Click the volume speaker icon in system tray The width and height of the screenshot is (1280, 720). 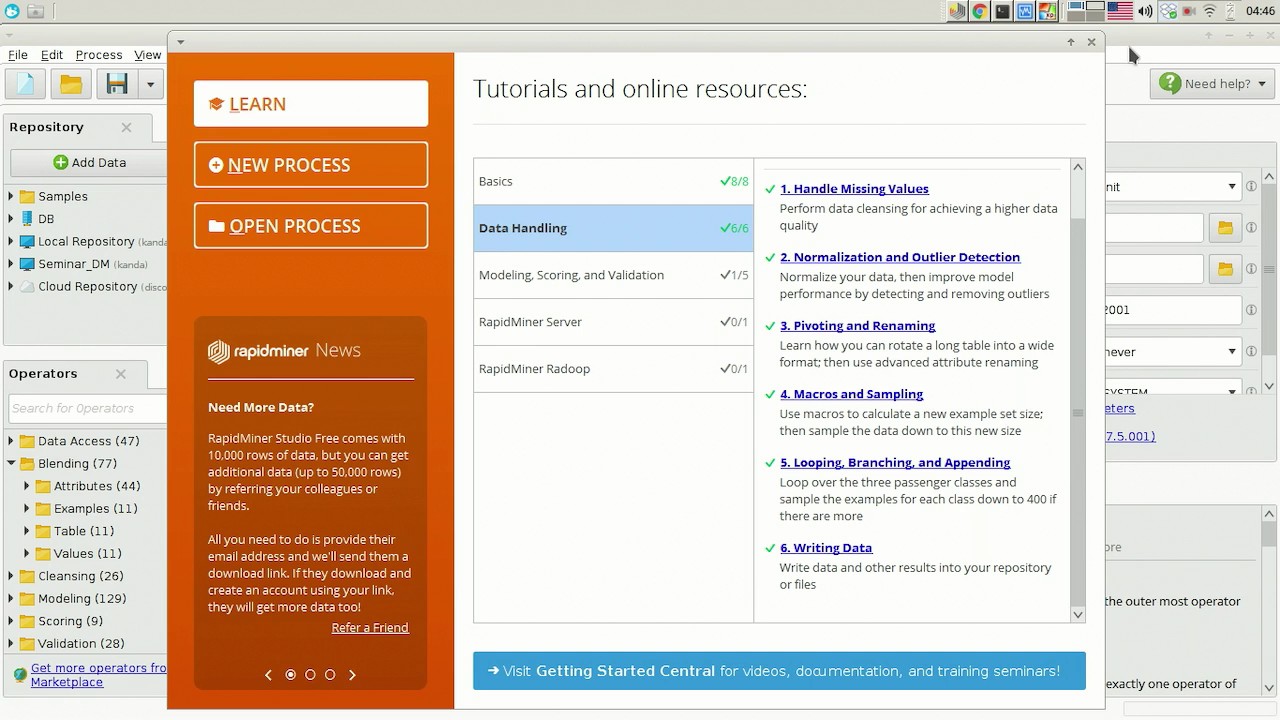tap(1145, 12)
